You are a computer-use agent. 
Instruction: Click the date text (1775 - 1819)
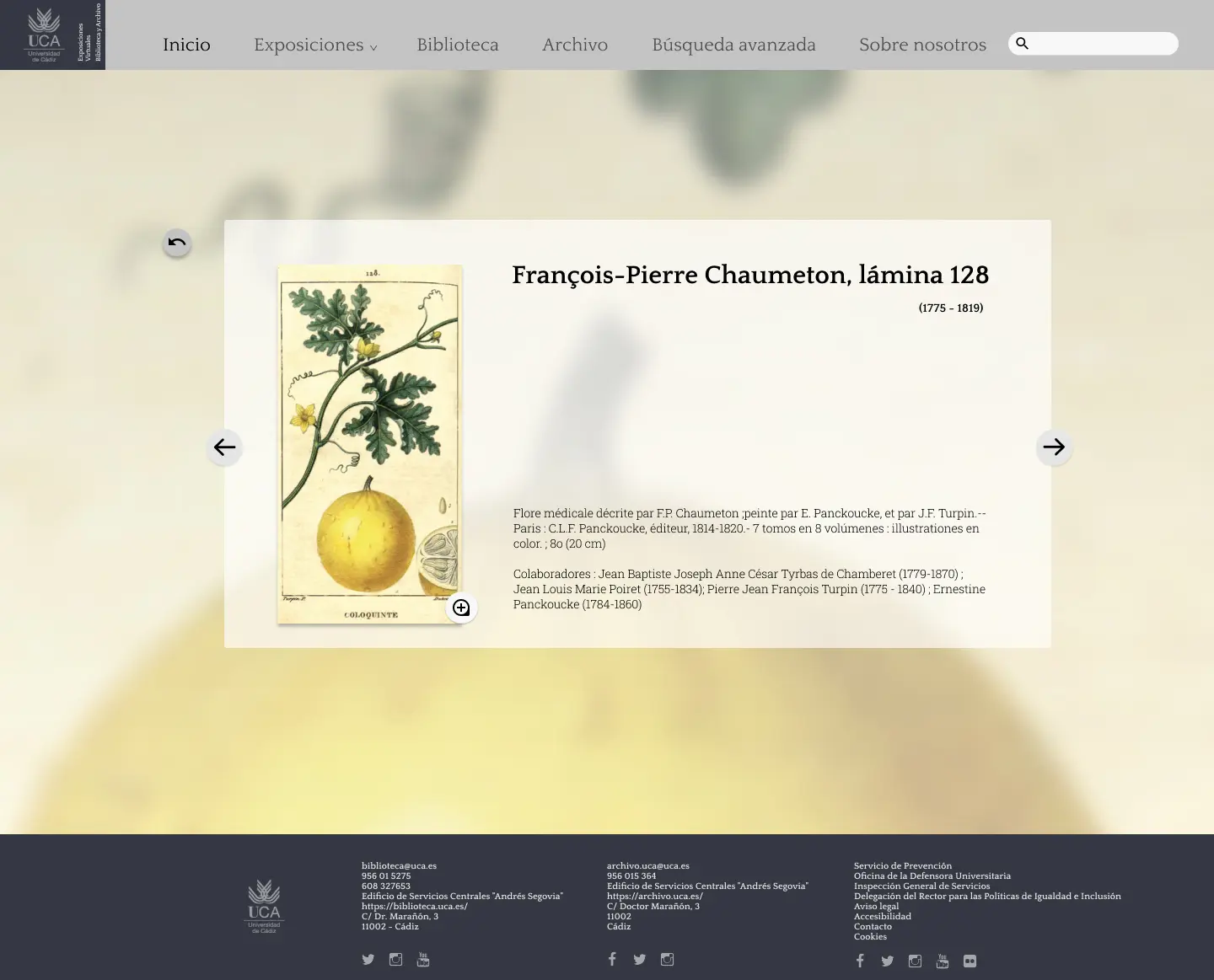[x=951, y=308]
